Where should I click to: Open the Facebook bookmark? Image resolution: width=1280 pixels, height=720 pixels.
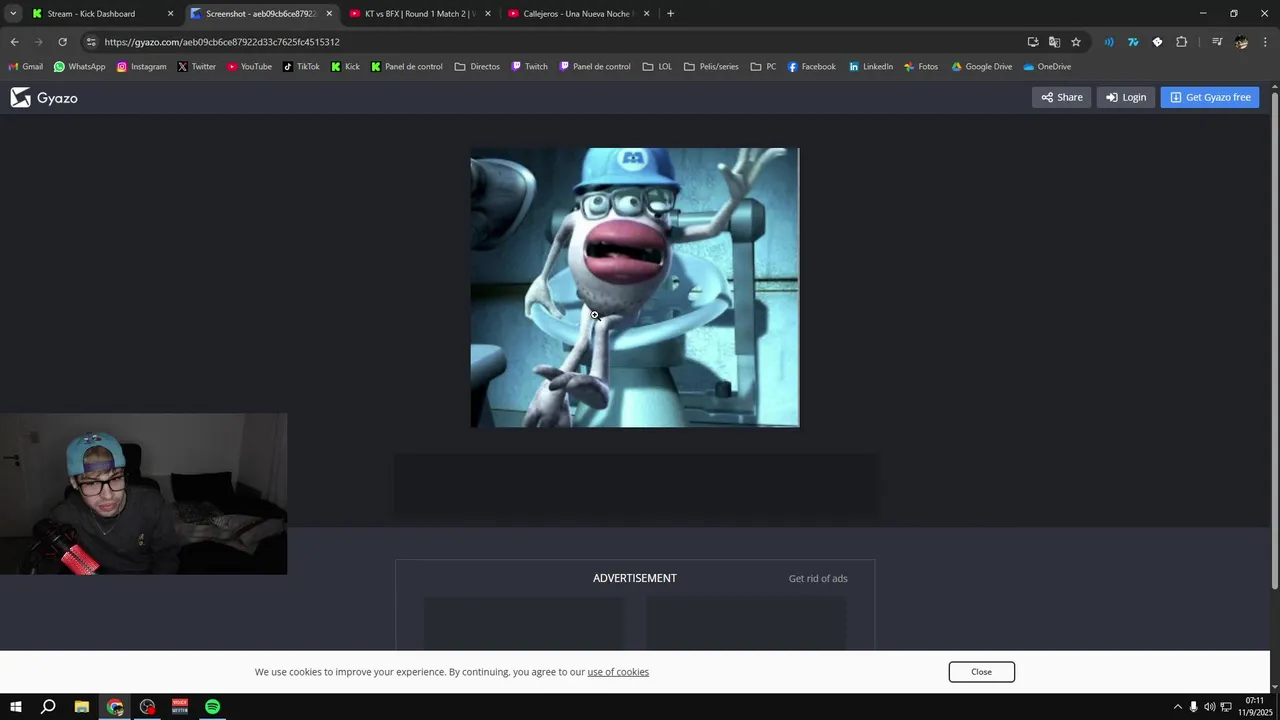(811, 67)
